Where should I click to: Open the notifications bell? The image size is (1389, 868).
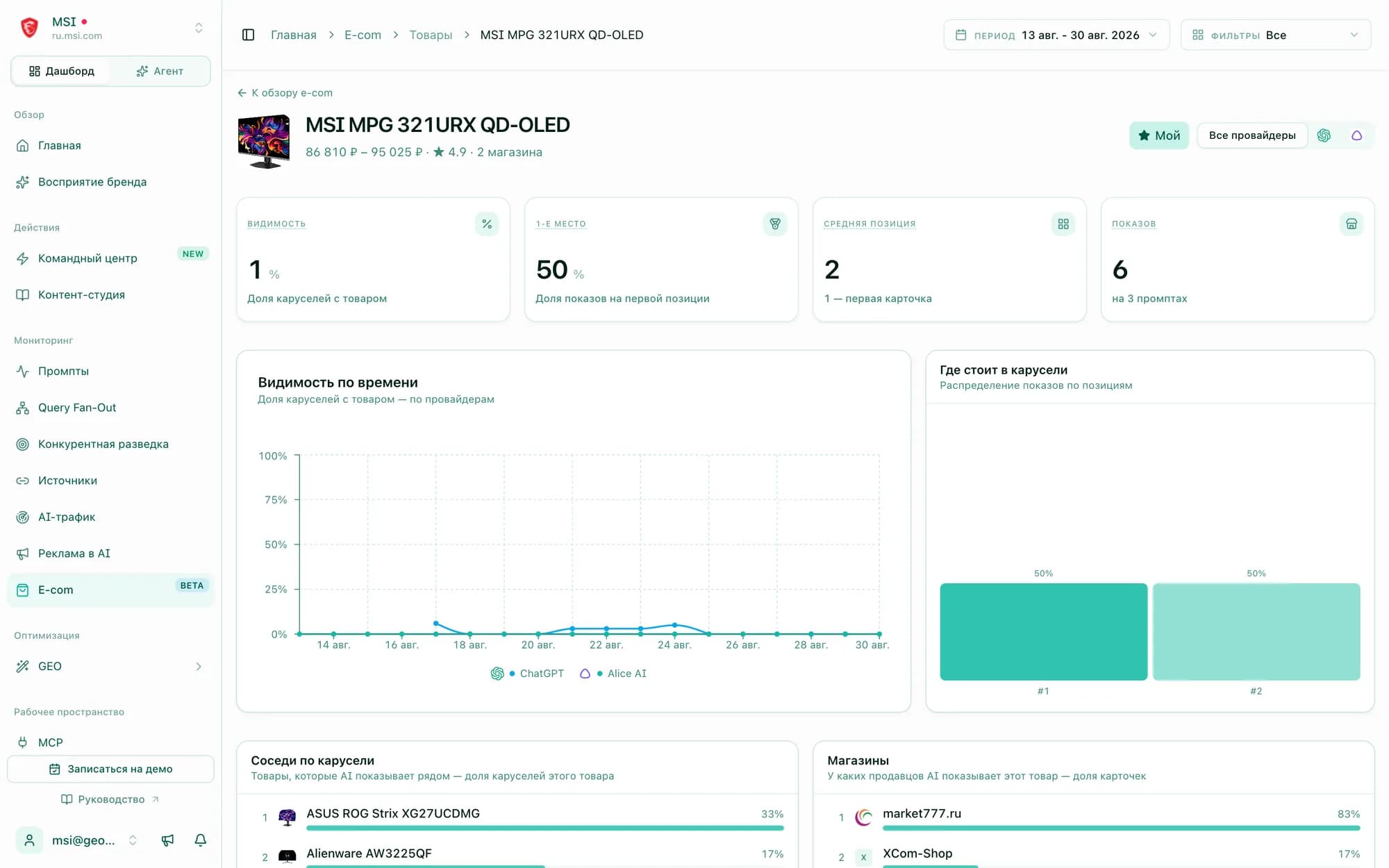coord(201,840)
